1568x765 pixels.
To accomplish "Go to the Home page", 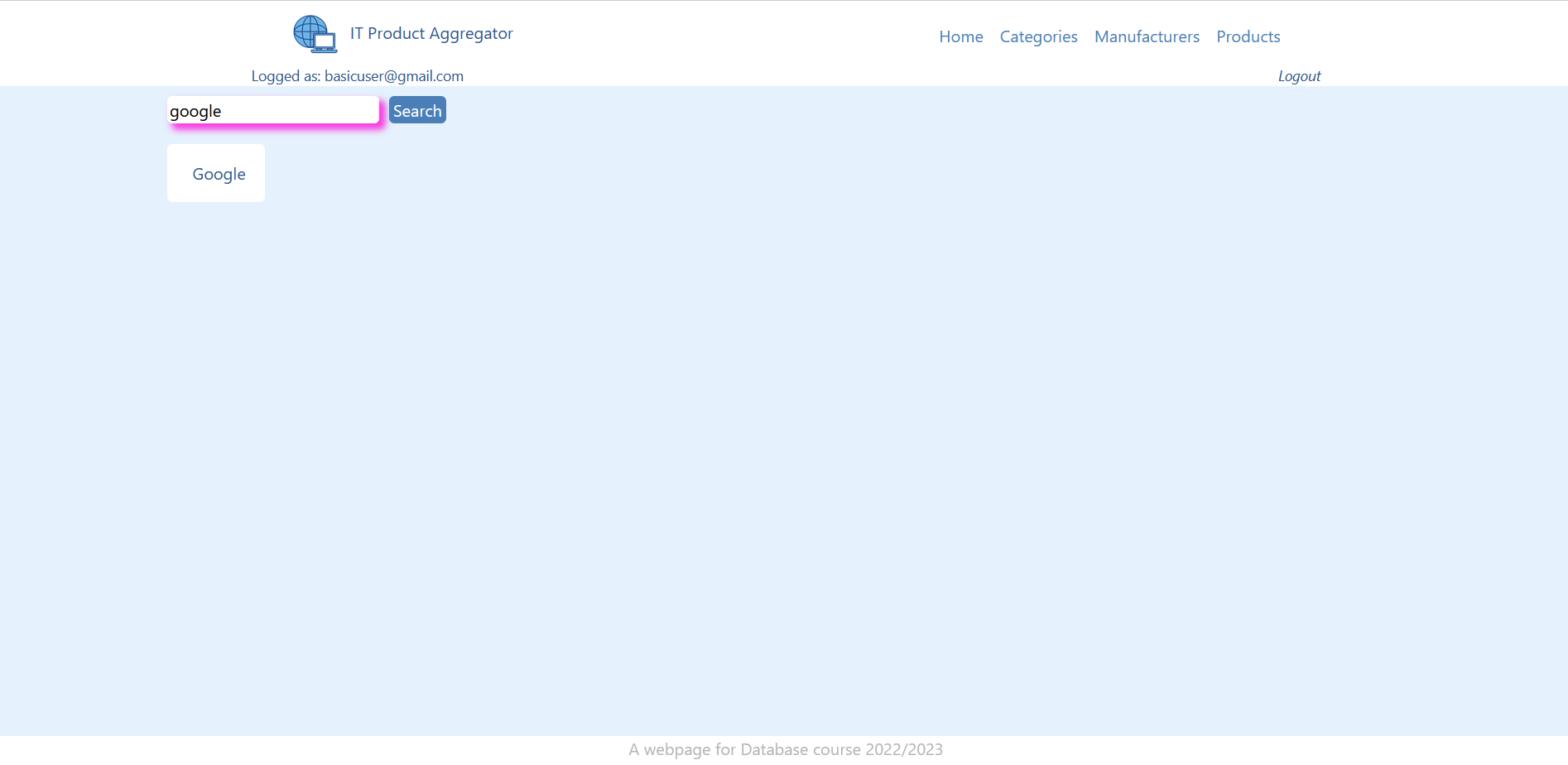I will [x=960, y=36].
